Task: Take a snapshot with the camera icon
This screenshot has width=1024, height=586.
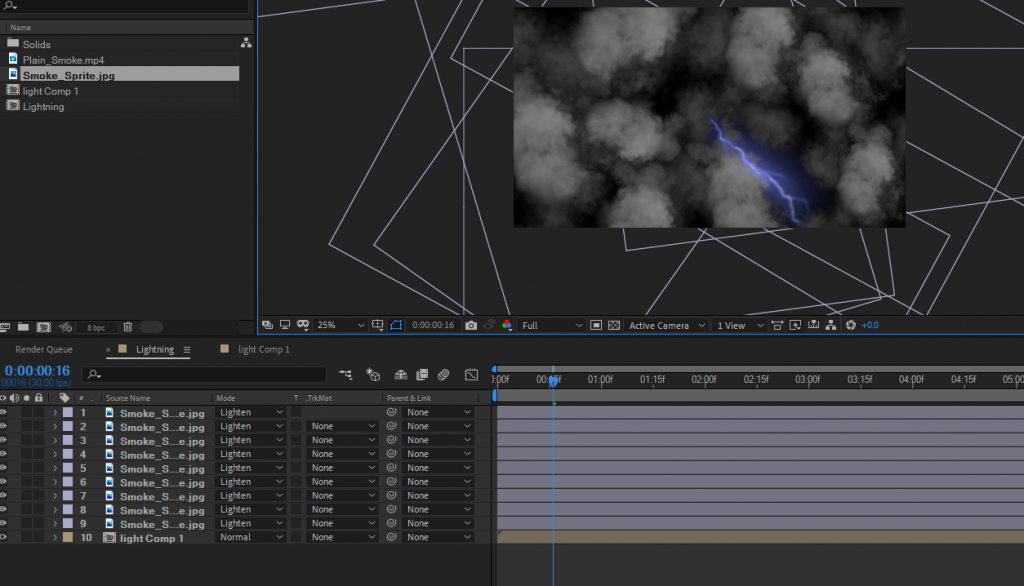Action: (471, 325)
